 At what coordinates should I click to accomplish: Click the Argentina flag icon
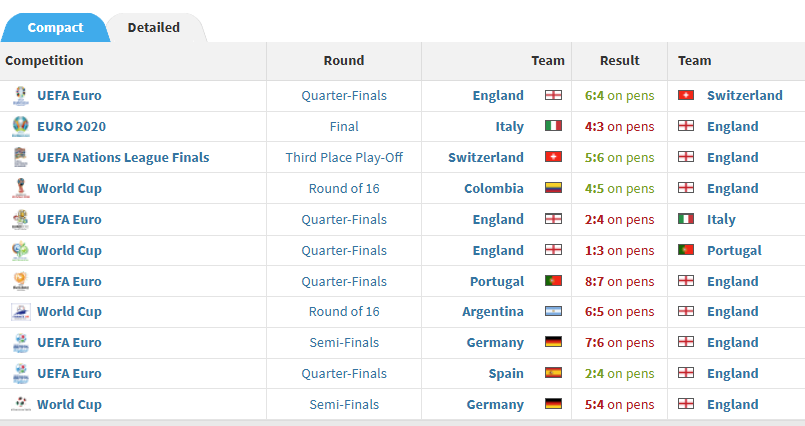[553, 312]
